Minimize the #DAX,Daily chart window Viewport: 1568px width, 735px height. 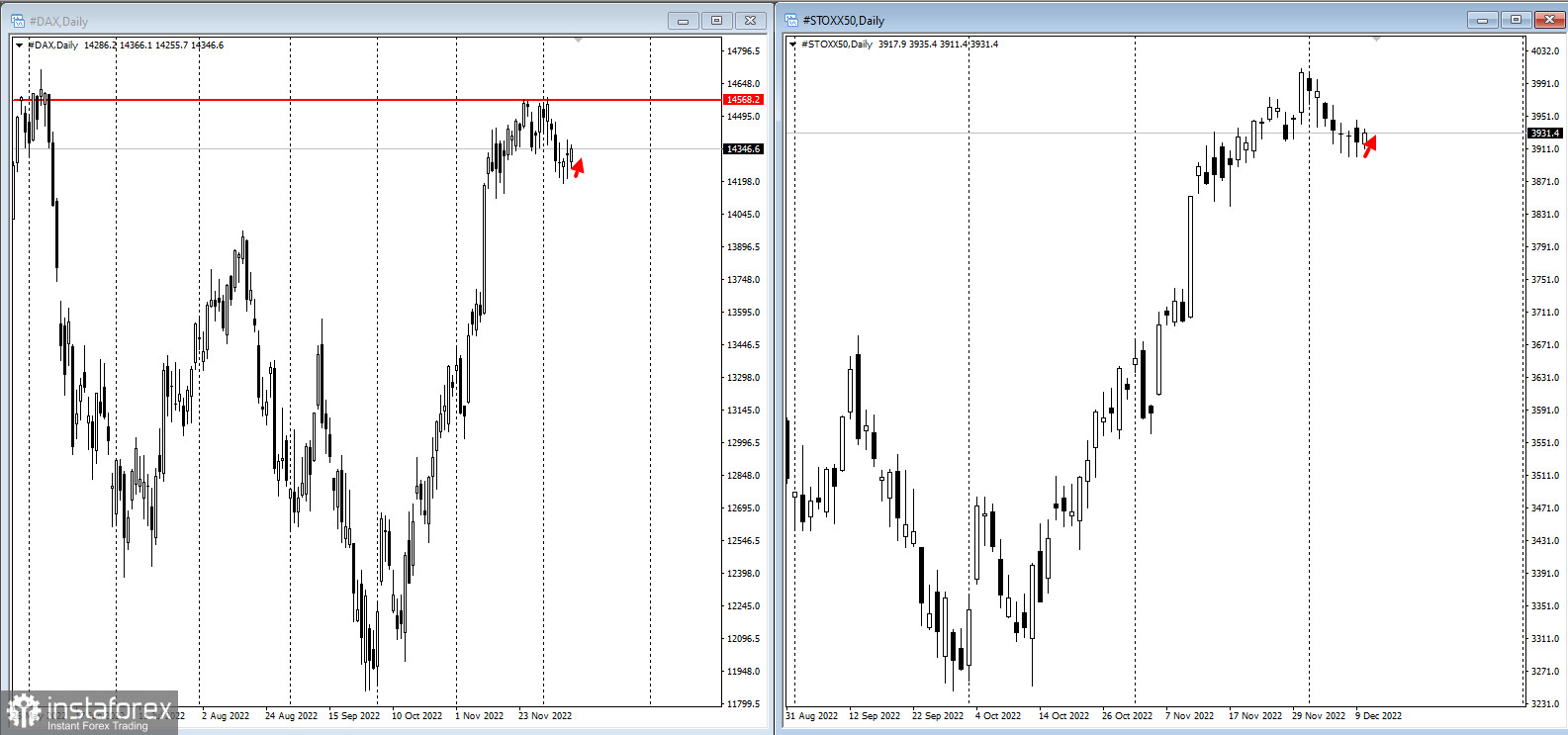click(x=683, y=21)
